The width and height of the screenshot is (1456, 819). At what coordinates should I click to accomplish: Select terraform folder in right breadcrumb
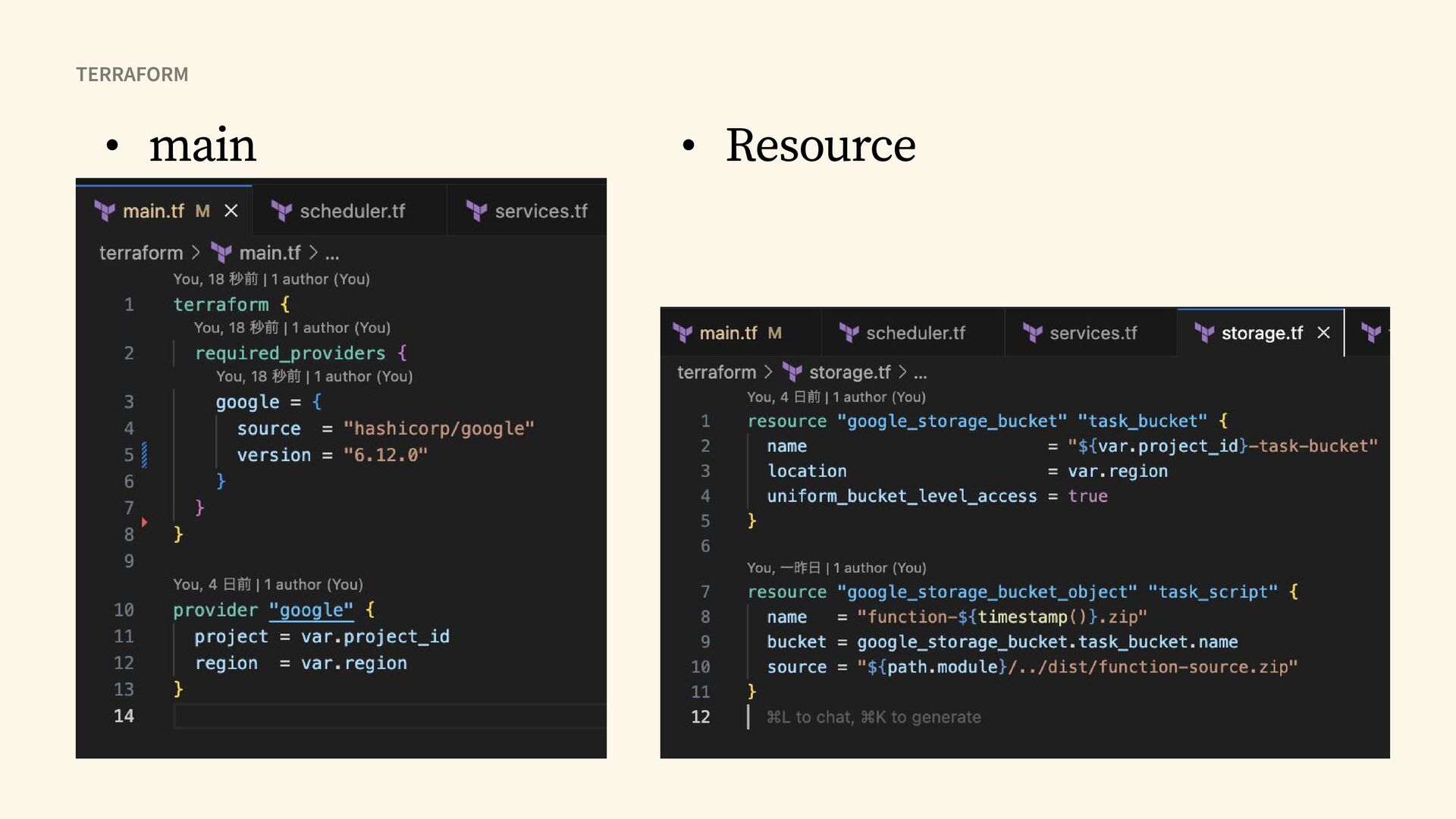coord(717,372)
